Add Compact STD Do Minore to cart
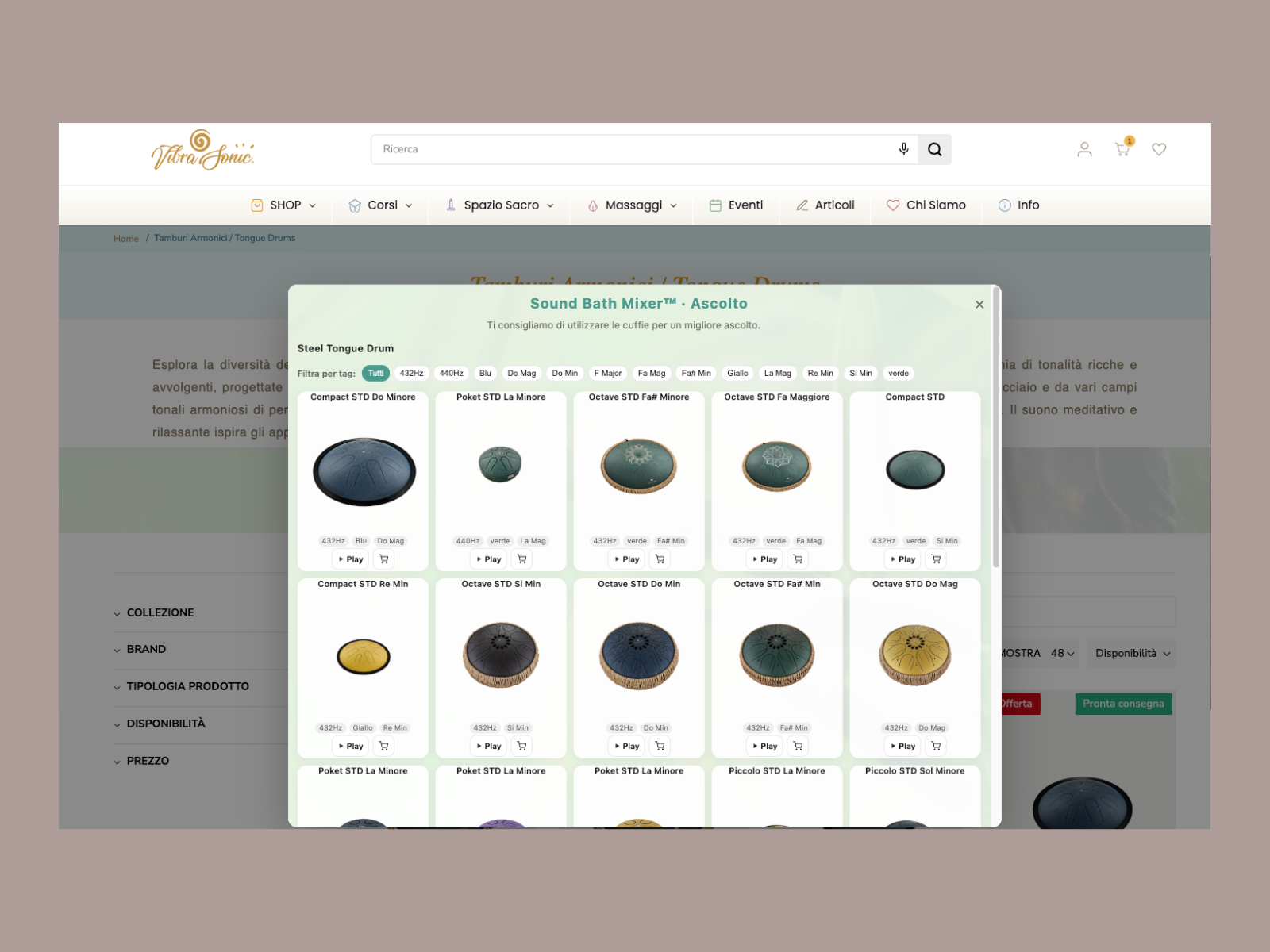 [x=384, y=559]
